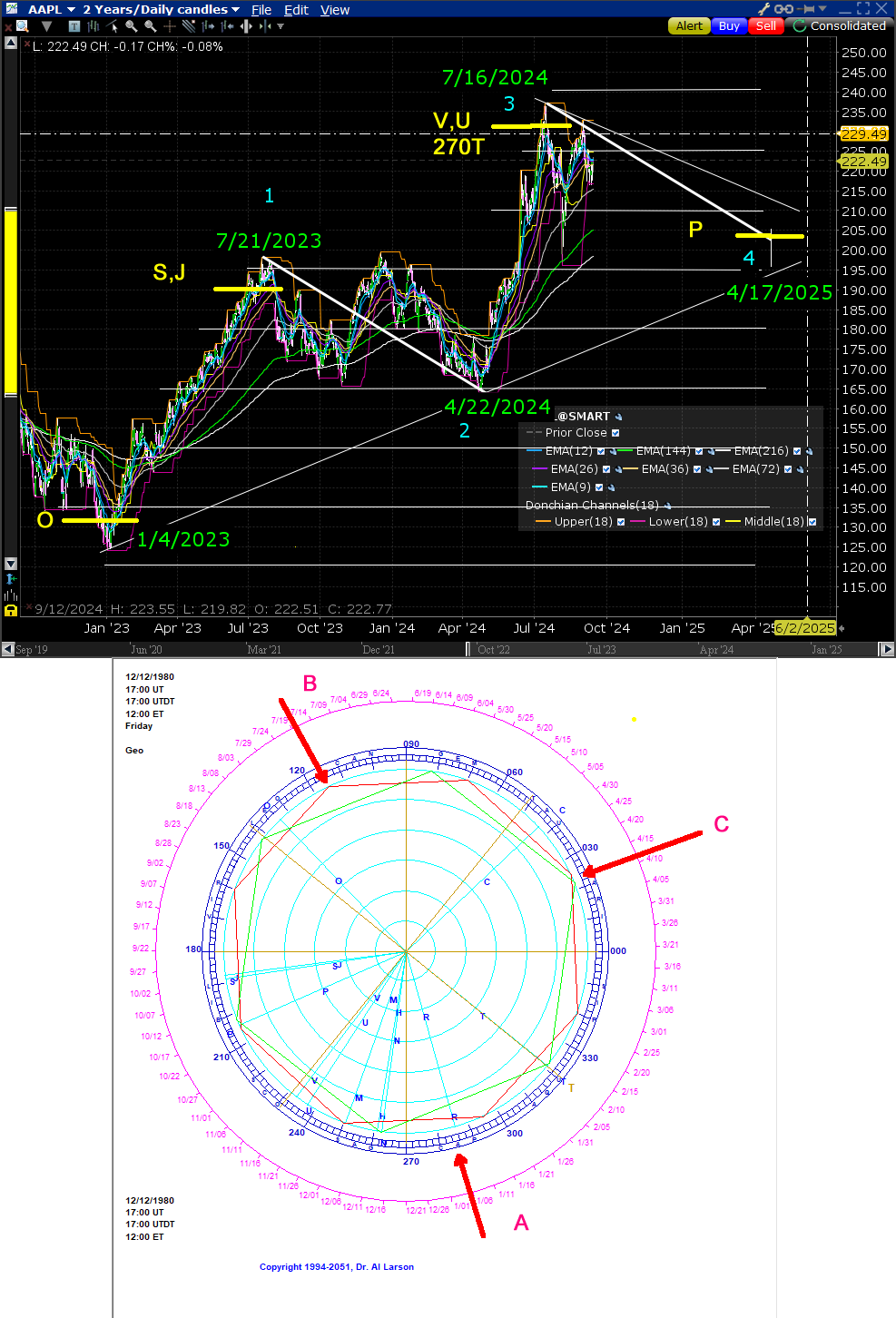This screenshot has height=1318, width=896.
Task: Click timeline scrollbar right arrow
Action: coord(888,649)
